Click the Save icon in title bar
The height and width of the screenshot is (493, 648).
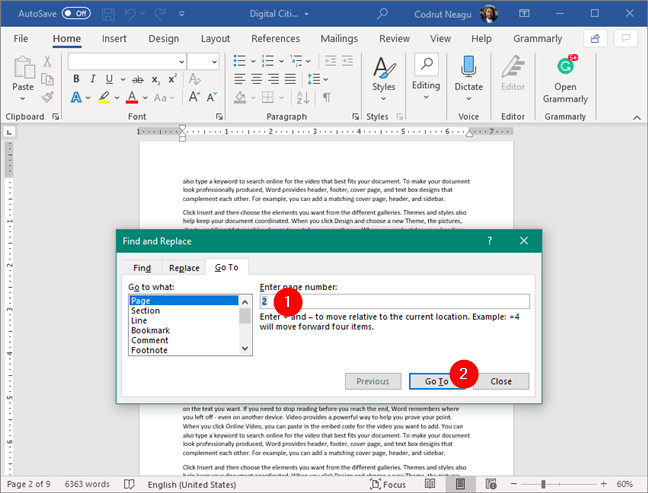point(108,14)
